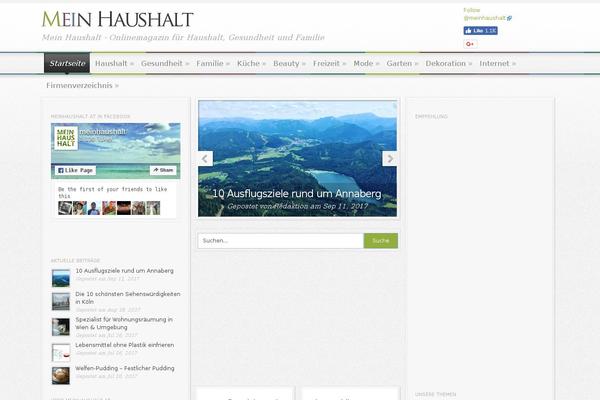Click the Facebook Share button
Viewport: 600px width, 400px height.
click(x=163, y=170)
